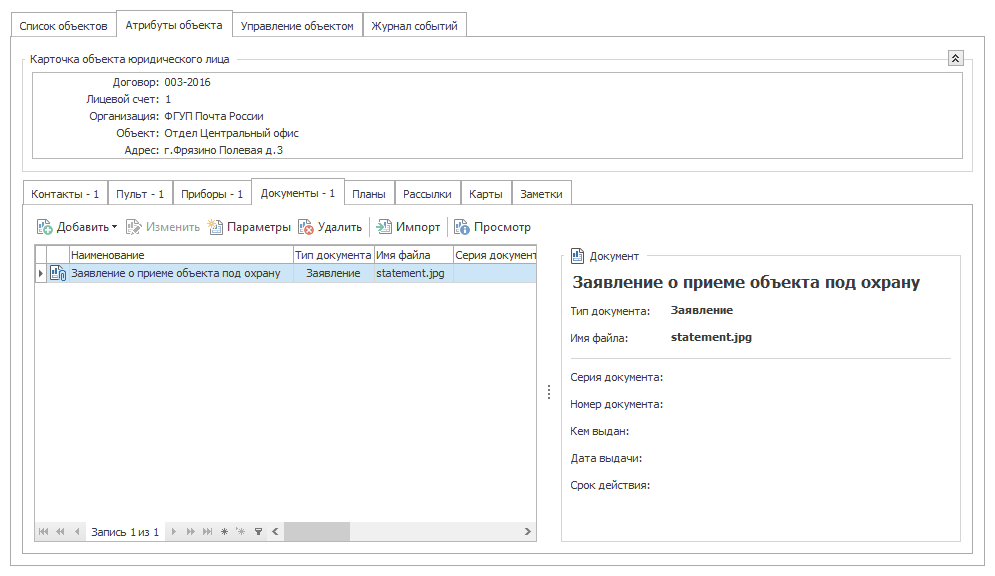Go to previous record in navigator
The height and width of the screenshot is (576, 995).
[x=77, y=532]
